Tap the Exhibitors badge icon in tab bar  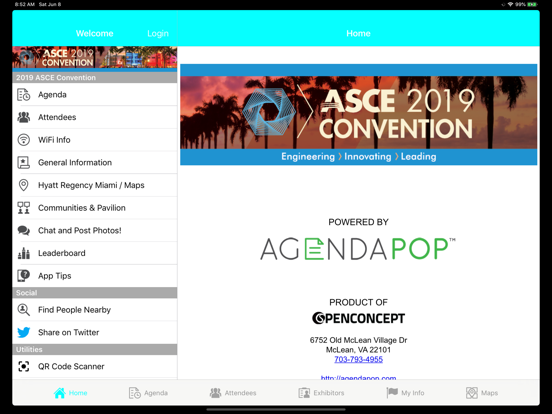(x=304, y=393)
